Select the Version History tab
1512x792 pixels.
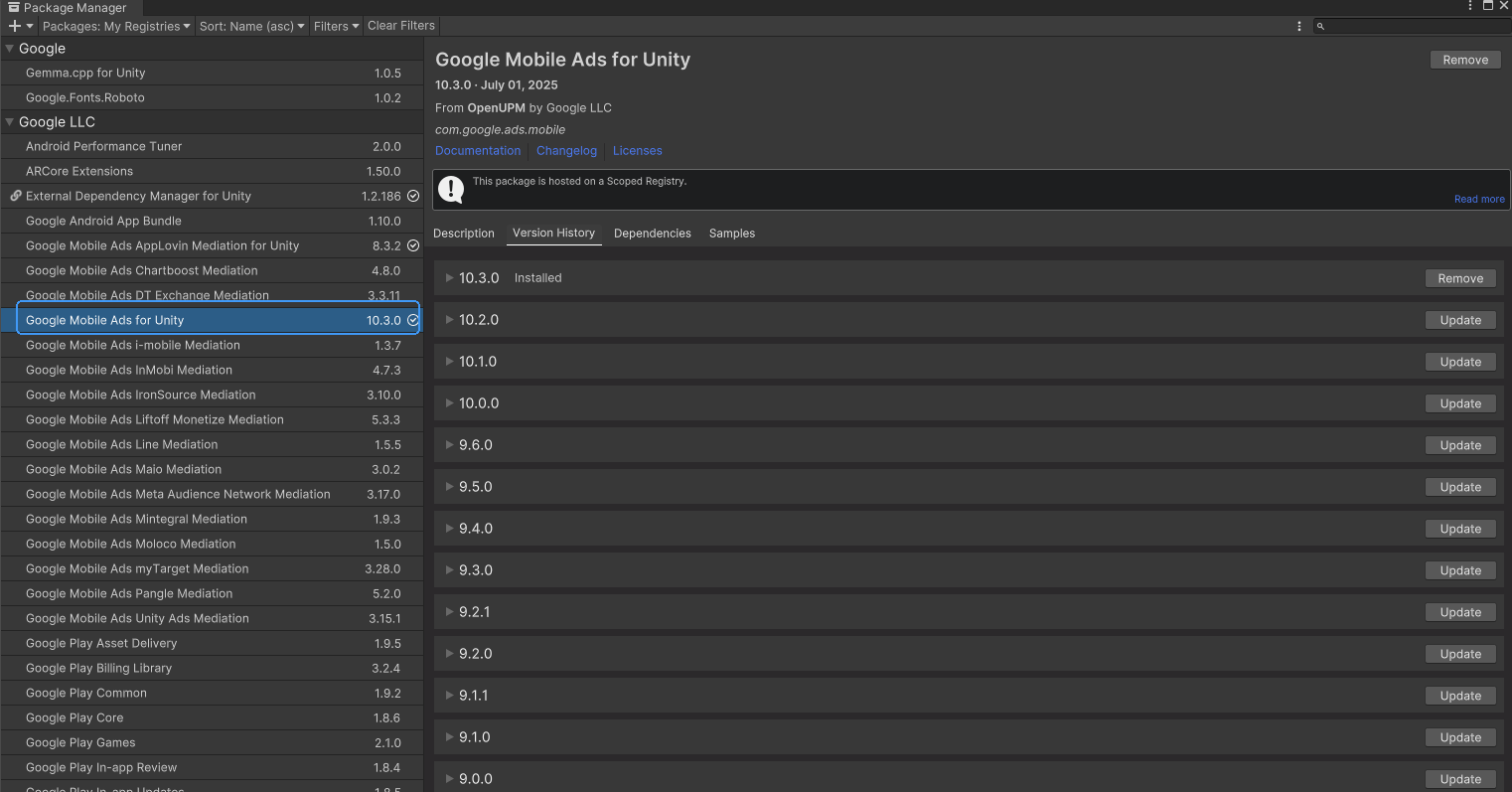(x=553, y=234)
